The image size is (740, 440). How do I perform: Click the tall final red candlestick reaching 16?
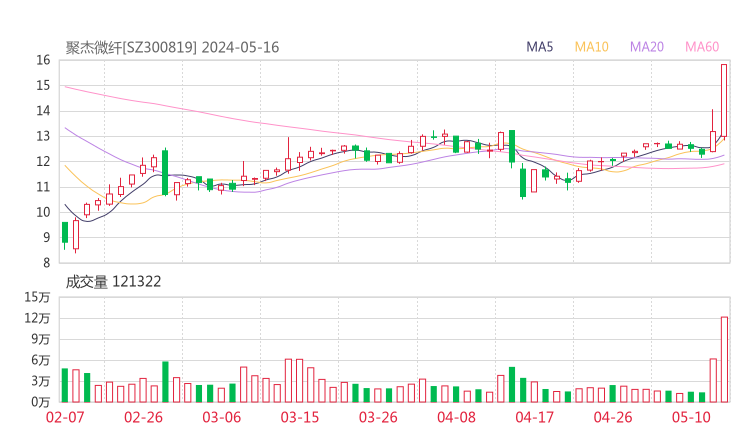(724, 101)
